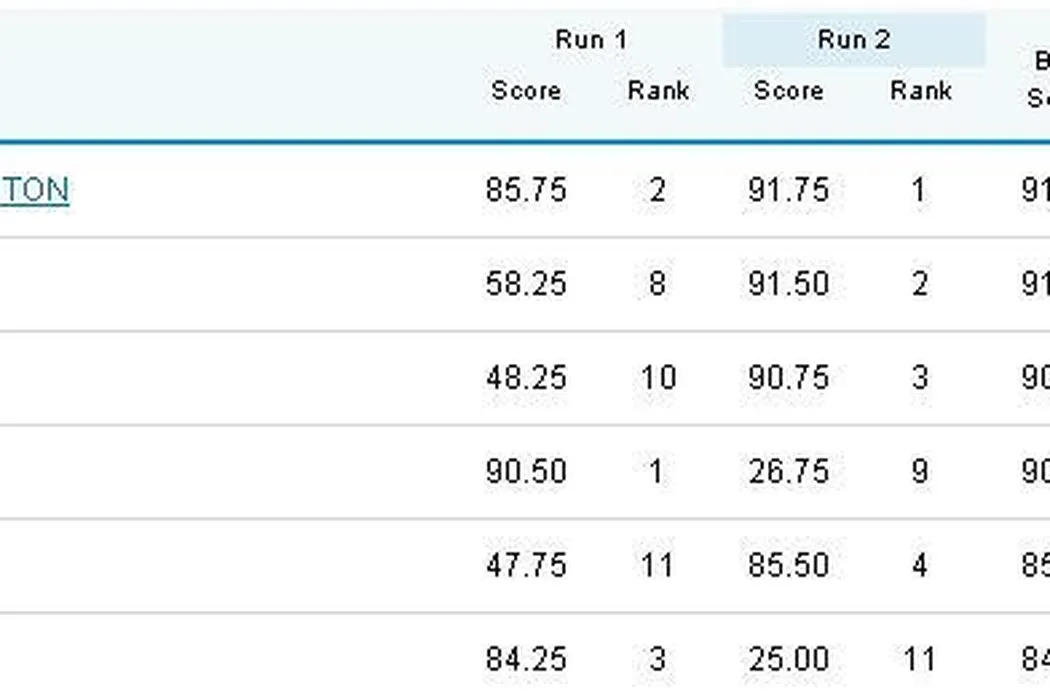
Task: Select the 84.25 score cell
Action: (x=526, y=659)
